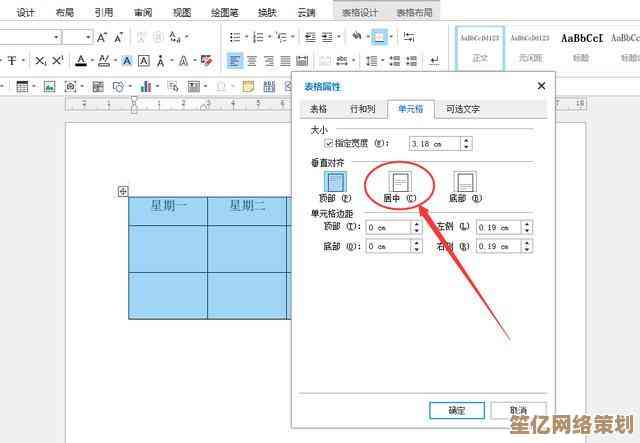
Task: Click the superscript X² icon
Action: pos(58,61)
